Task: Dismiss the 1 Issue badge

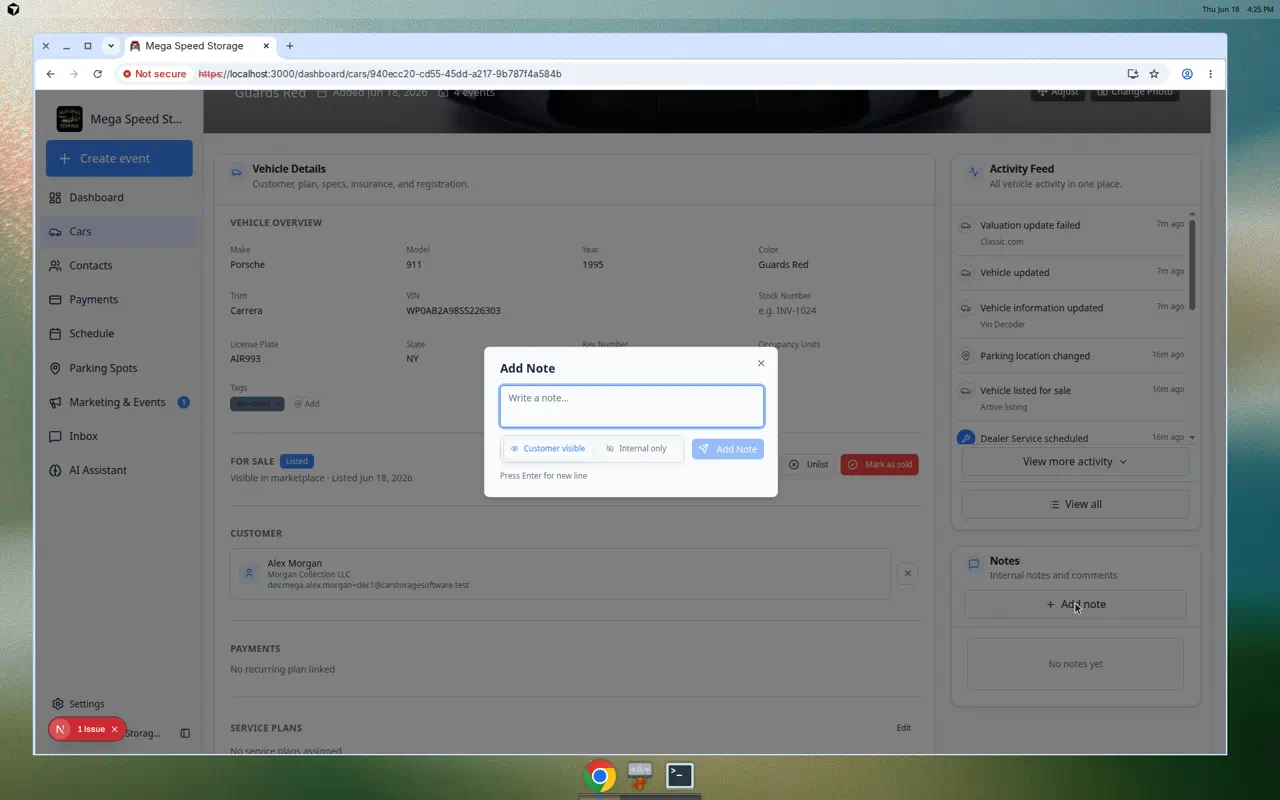Action: pyautogui.click(x=114, y=729)
